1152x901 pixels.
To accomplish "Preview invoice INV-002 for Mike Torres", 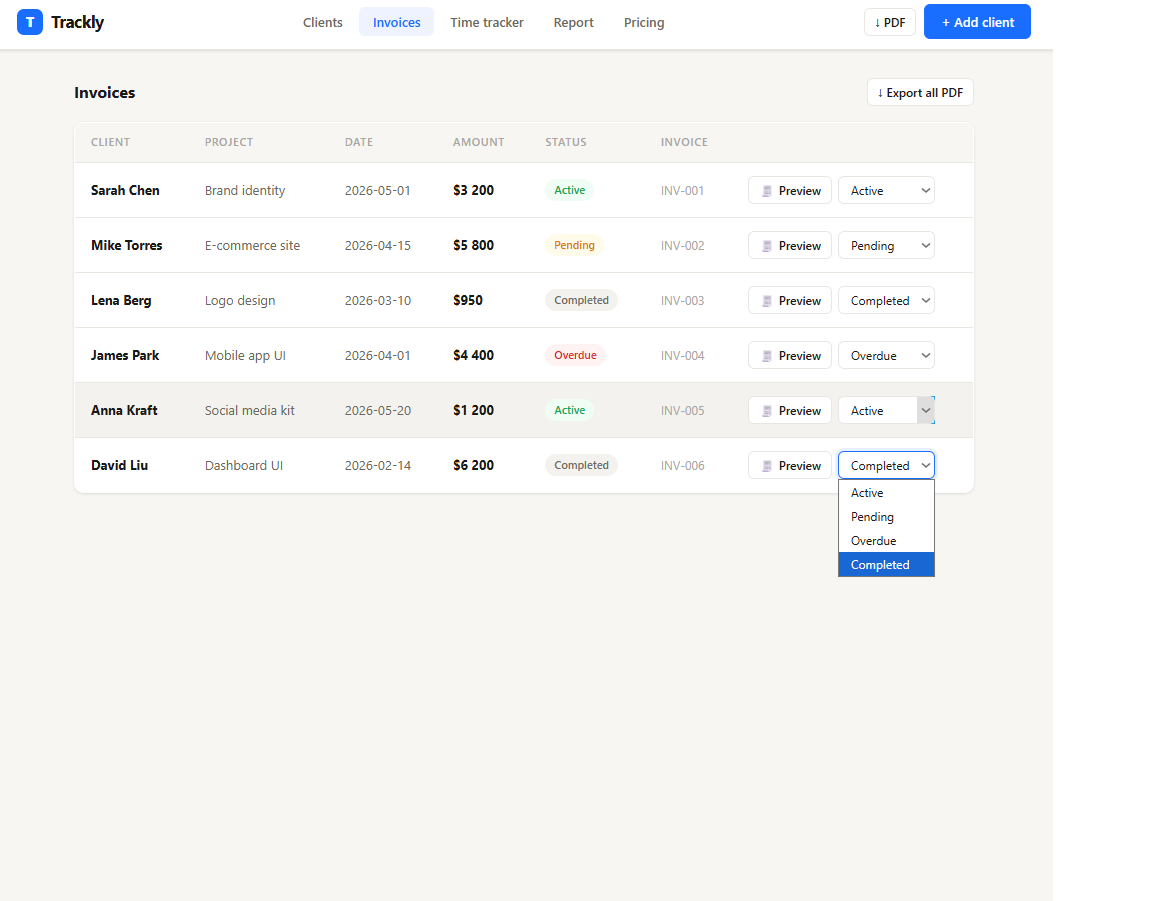I will pos(790,245).
